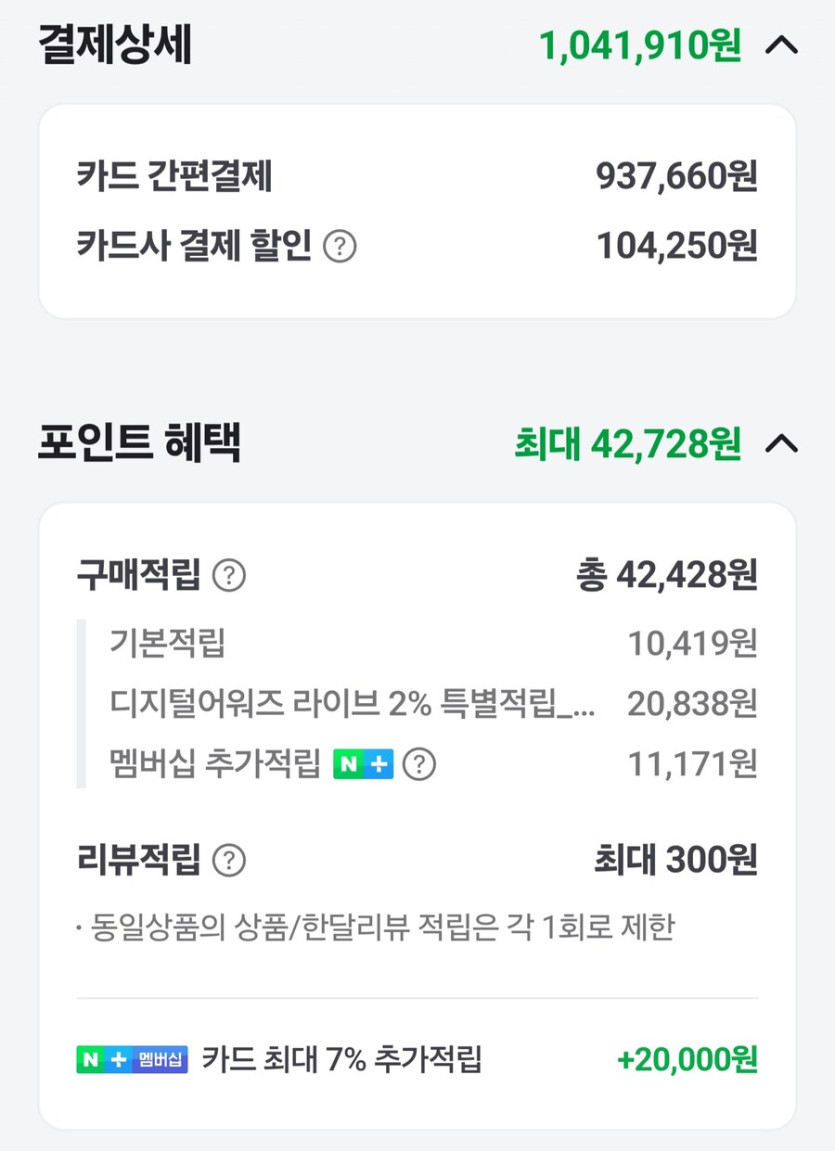
Task: Collapse the 결제상세 section chevron
Action: (x=781, y=46)
